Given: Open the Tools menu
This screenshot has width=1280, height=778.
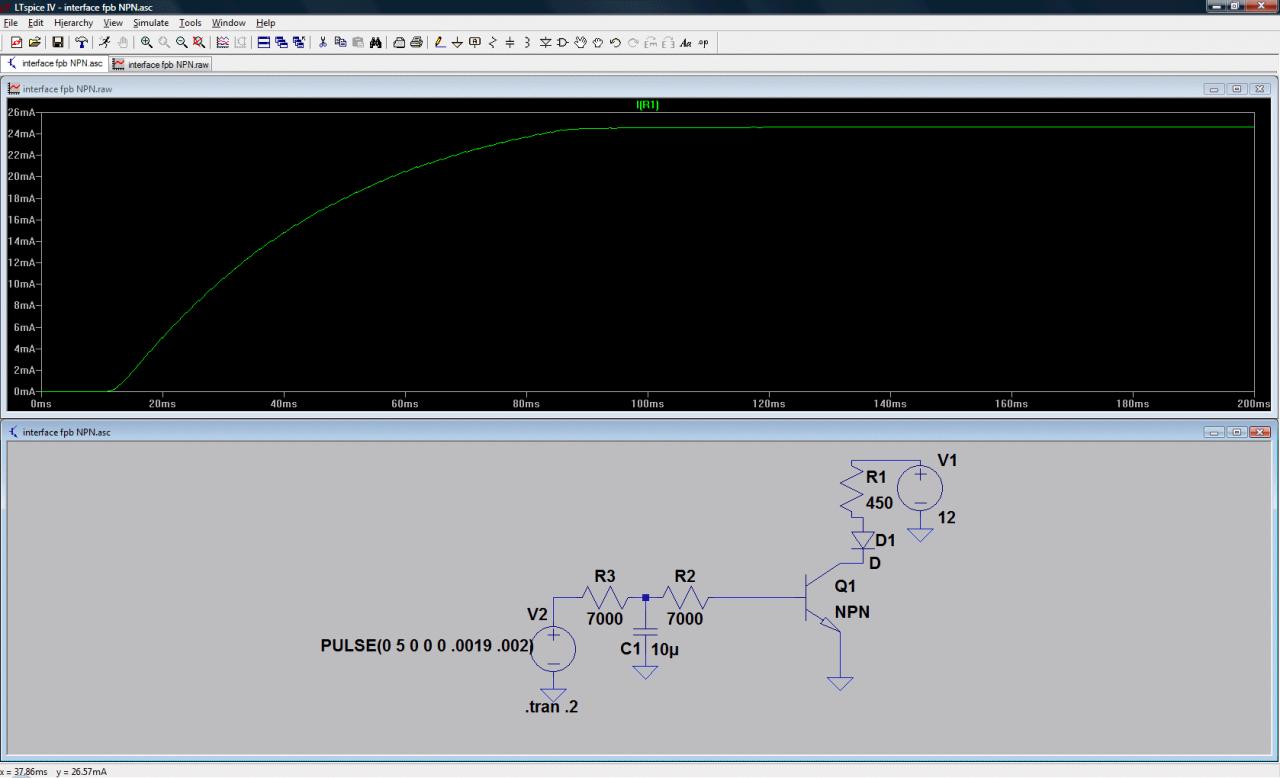Looking at the screenshot, I should [190, 22].
